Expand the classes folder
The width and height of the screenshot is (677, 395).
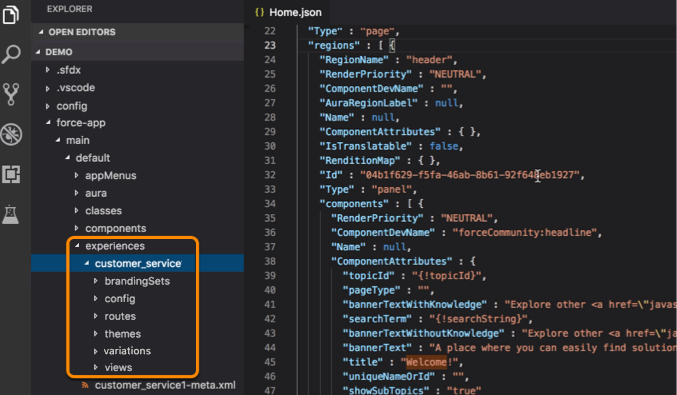[76, 211]
